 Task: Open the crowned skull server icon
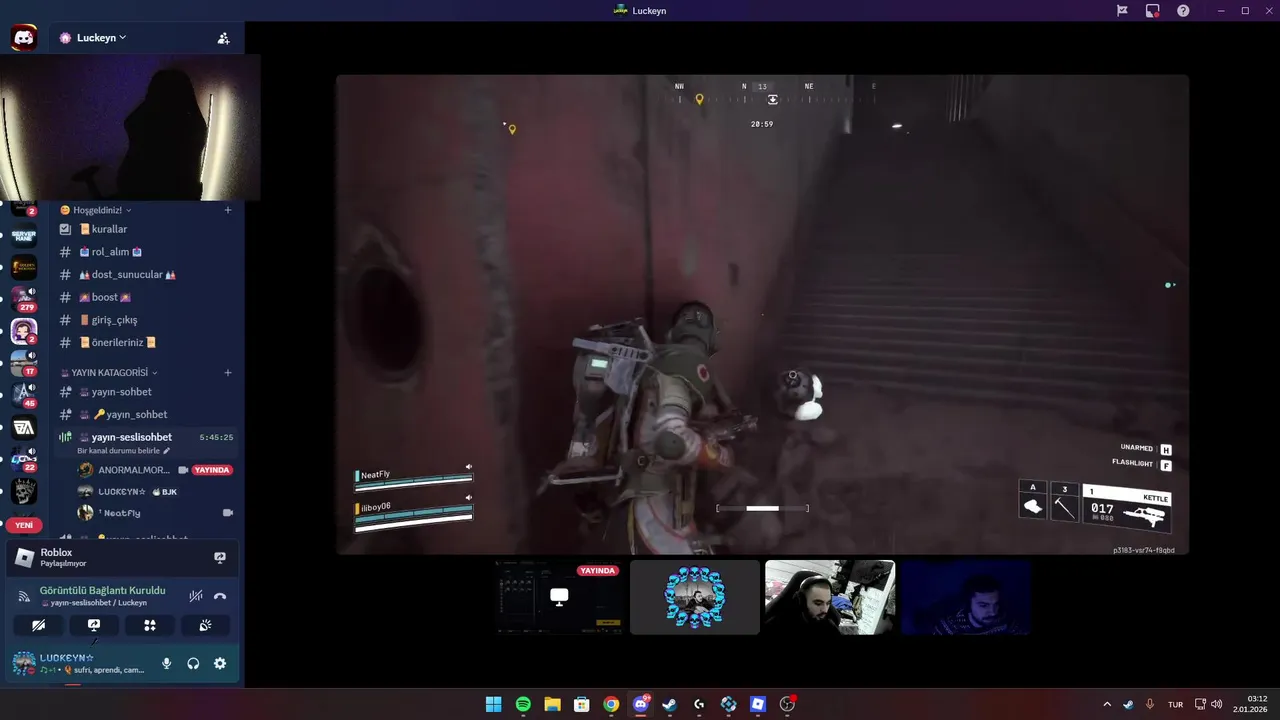24,491
